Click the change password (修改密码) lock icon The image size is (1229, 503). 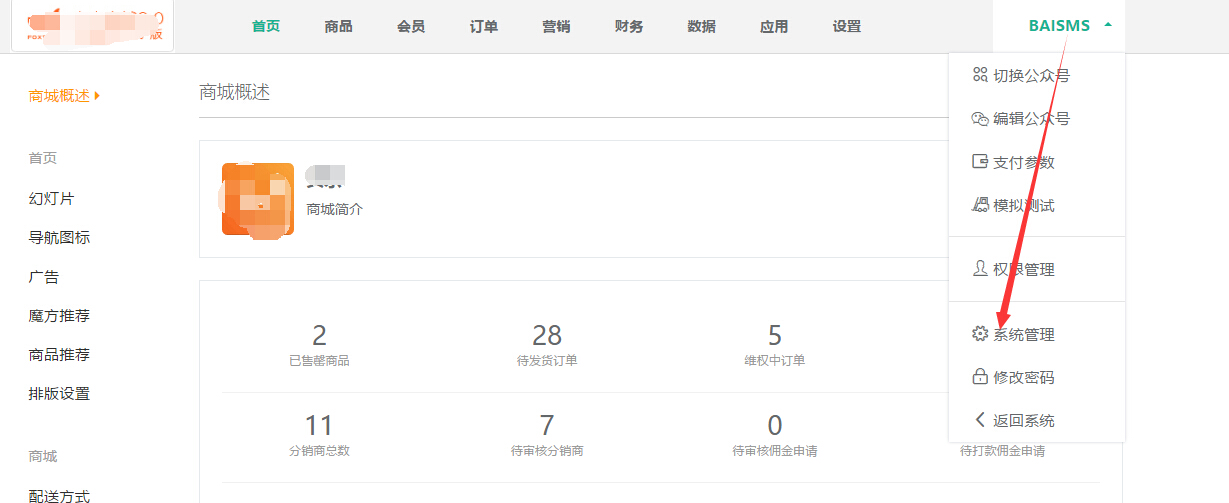coord(980,377)
